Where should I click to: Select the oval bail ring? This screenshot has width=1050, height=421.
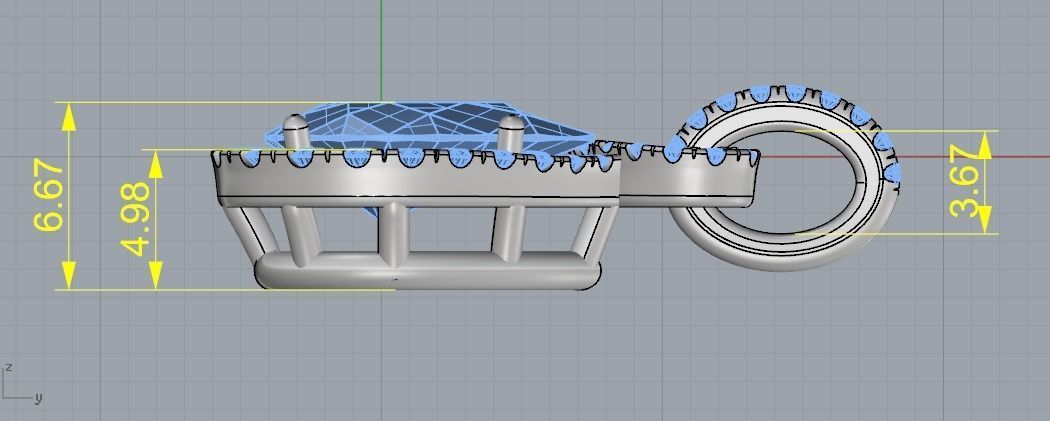click(785, 178)
